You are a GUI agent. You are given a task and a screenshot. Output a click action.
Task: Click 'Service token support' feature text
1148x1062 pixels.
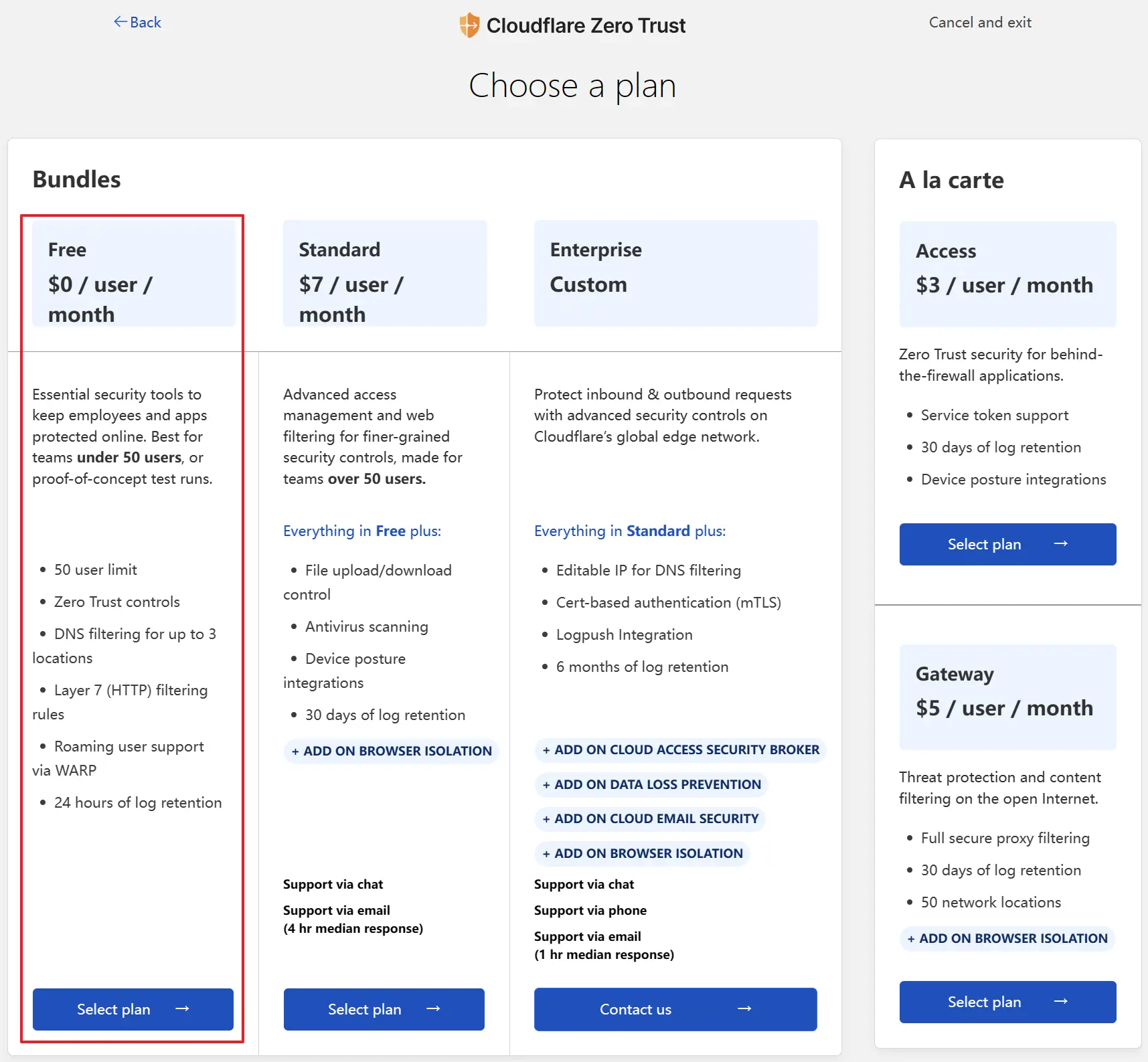click(x=995, y=415)
